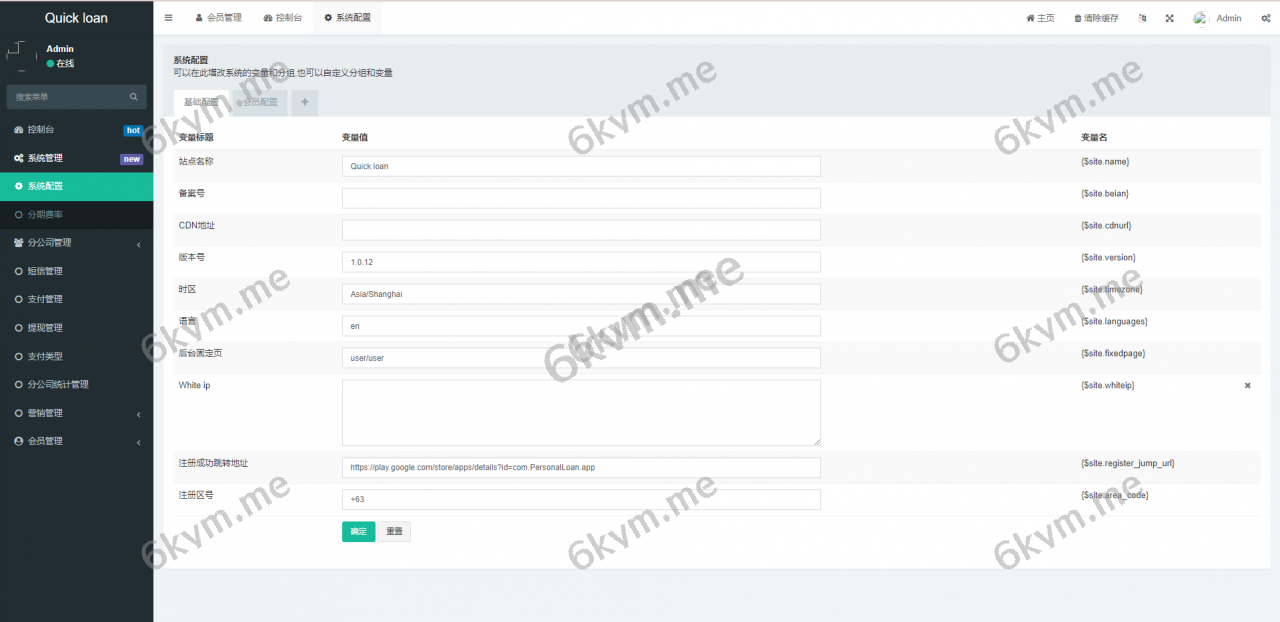Focus the White ip textarea
1280x622 pixels.
580,412
